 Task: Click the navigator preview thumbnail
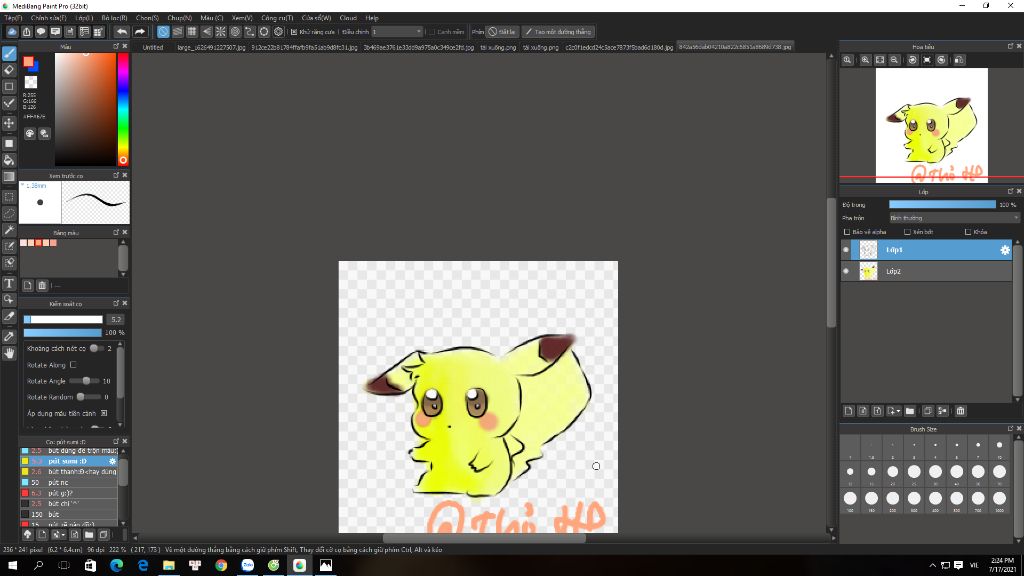[x=931, y=125]
